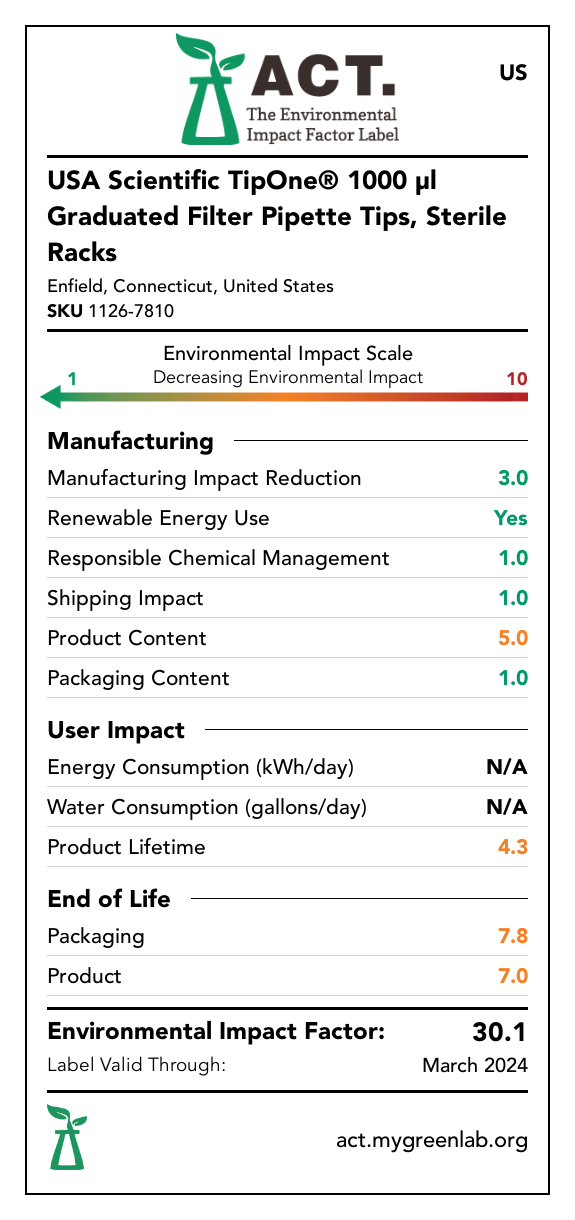
Task: Open the act.mygreenlab.org link
Action: click(x=432, y=1140)
